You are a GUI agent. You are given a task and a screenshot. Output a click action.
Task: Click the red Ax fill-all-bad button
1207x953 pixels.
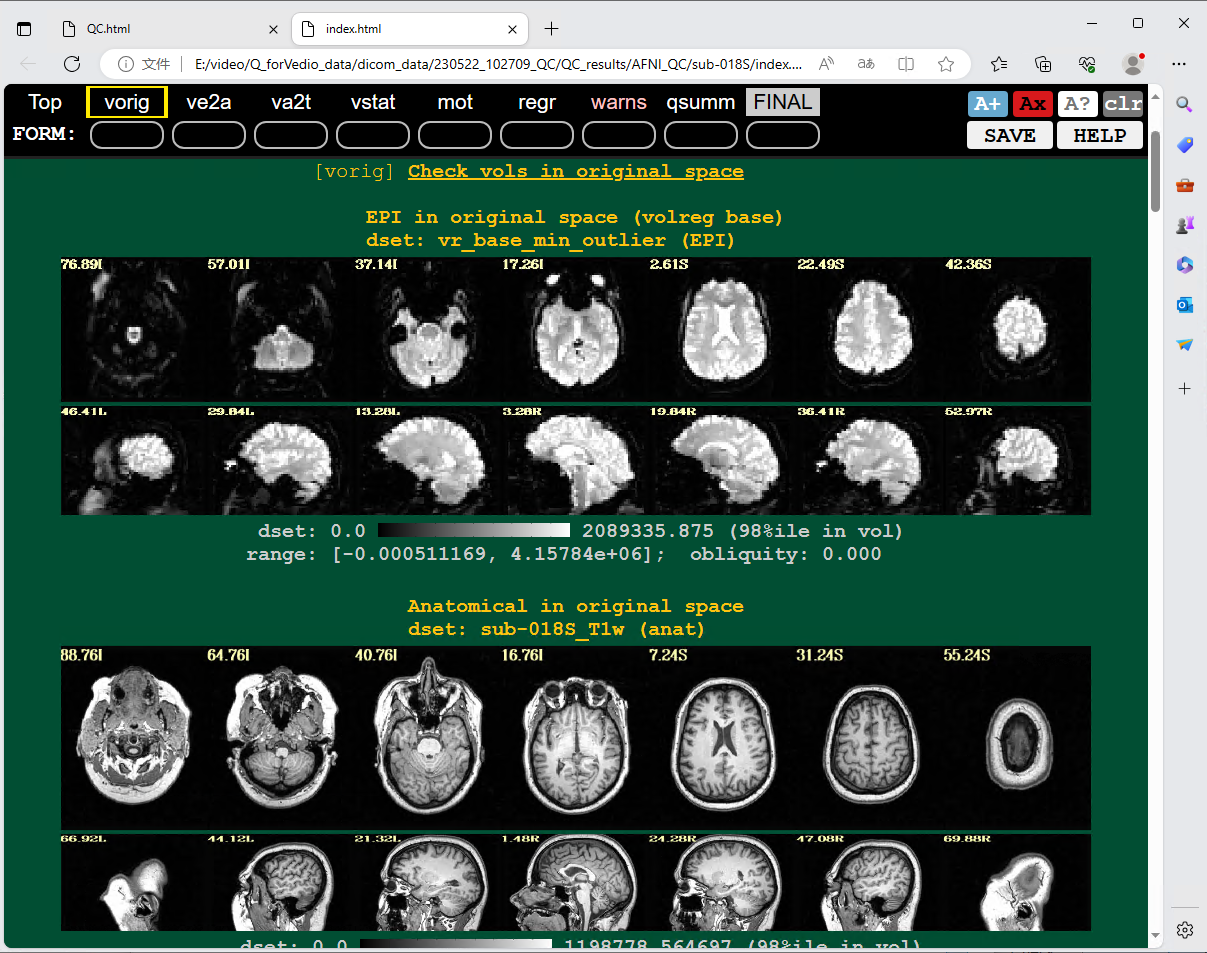pyautogui.click(x=1033, y=104)
